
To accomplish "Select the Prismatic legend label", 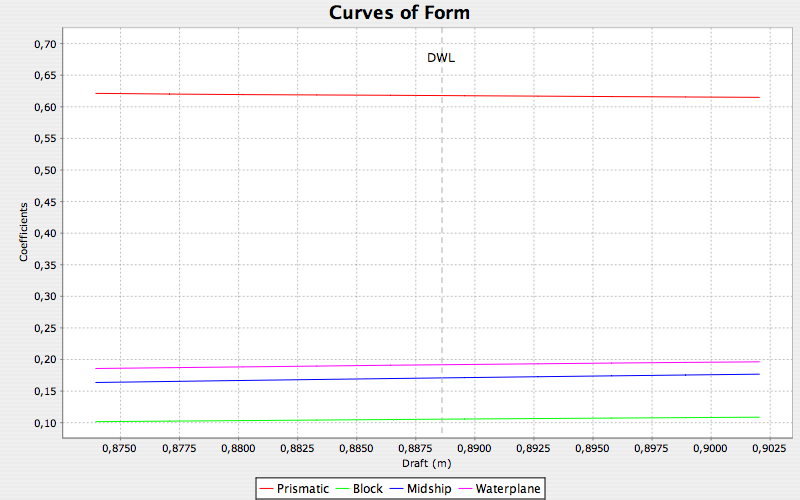I will 304,488.
